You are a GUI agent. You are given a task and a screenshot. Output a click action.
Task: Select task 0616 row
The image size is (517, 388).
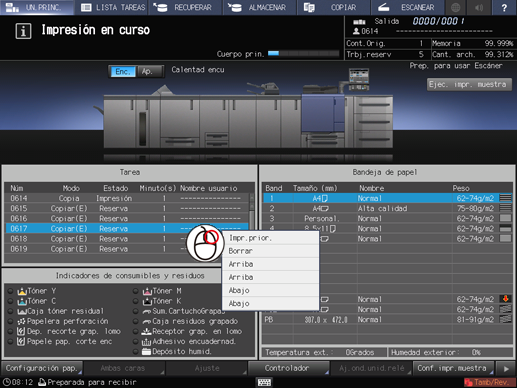click(x=126, y=218)
